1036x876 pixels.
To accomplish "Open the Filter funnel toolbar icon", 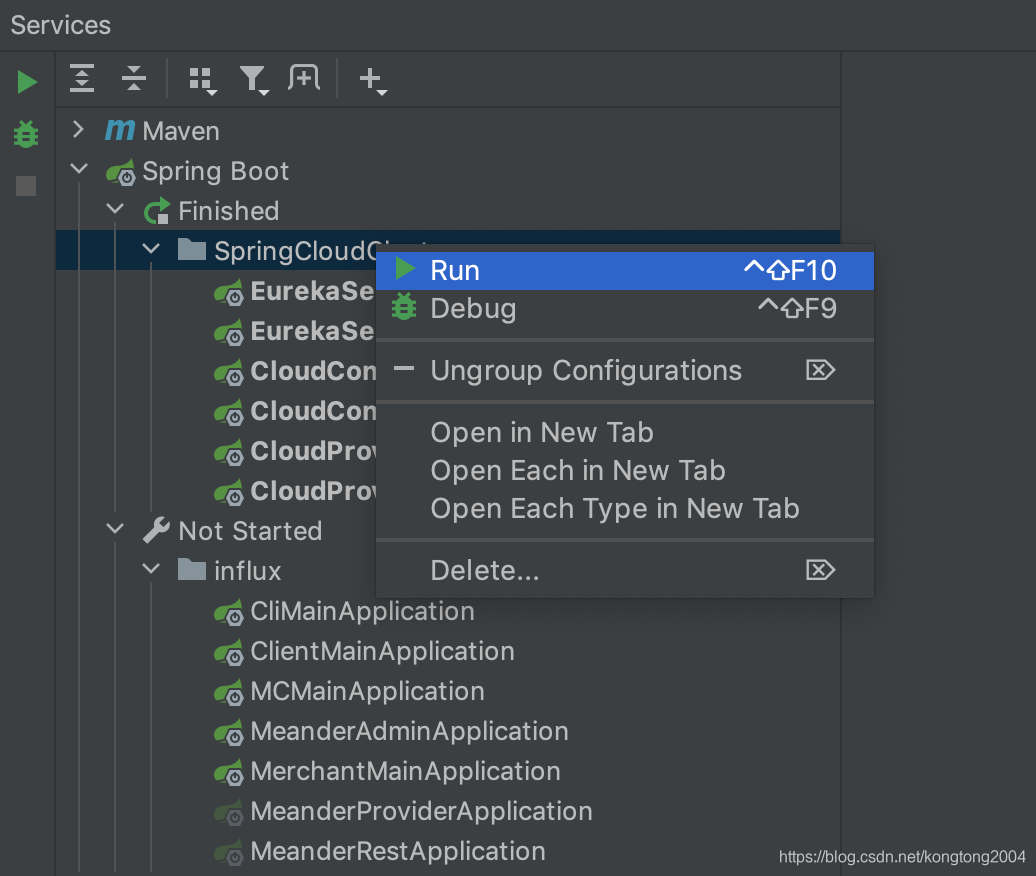I will tap(254, 80).
